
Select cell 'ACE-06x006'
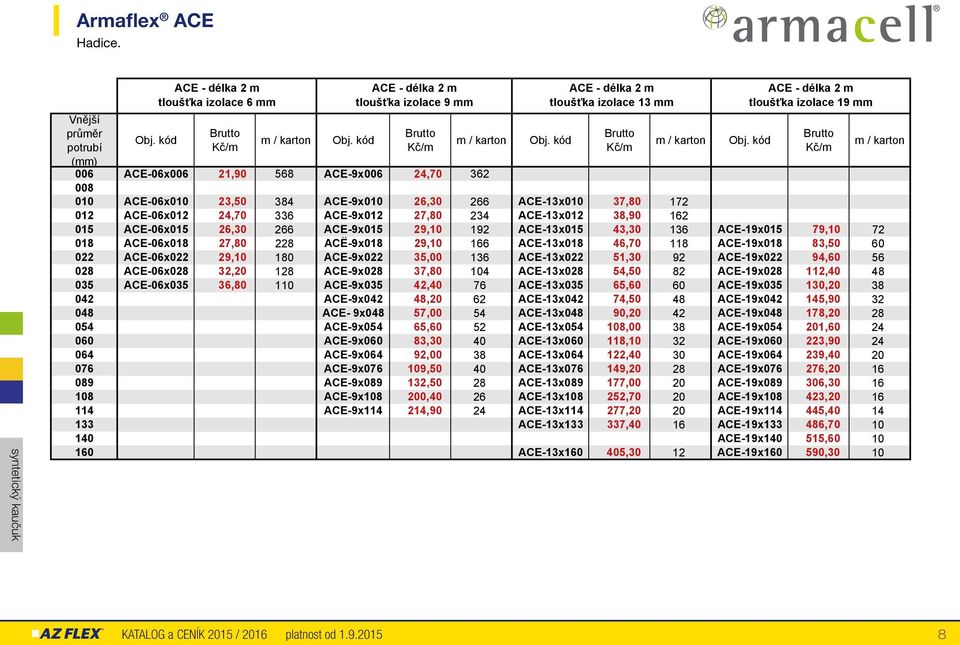click(x=156, y=174)
